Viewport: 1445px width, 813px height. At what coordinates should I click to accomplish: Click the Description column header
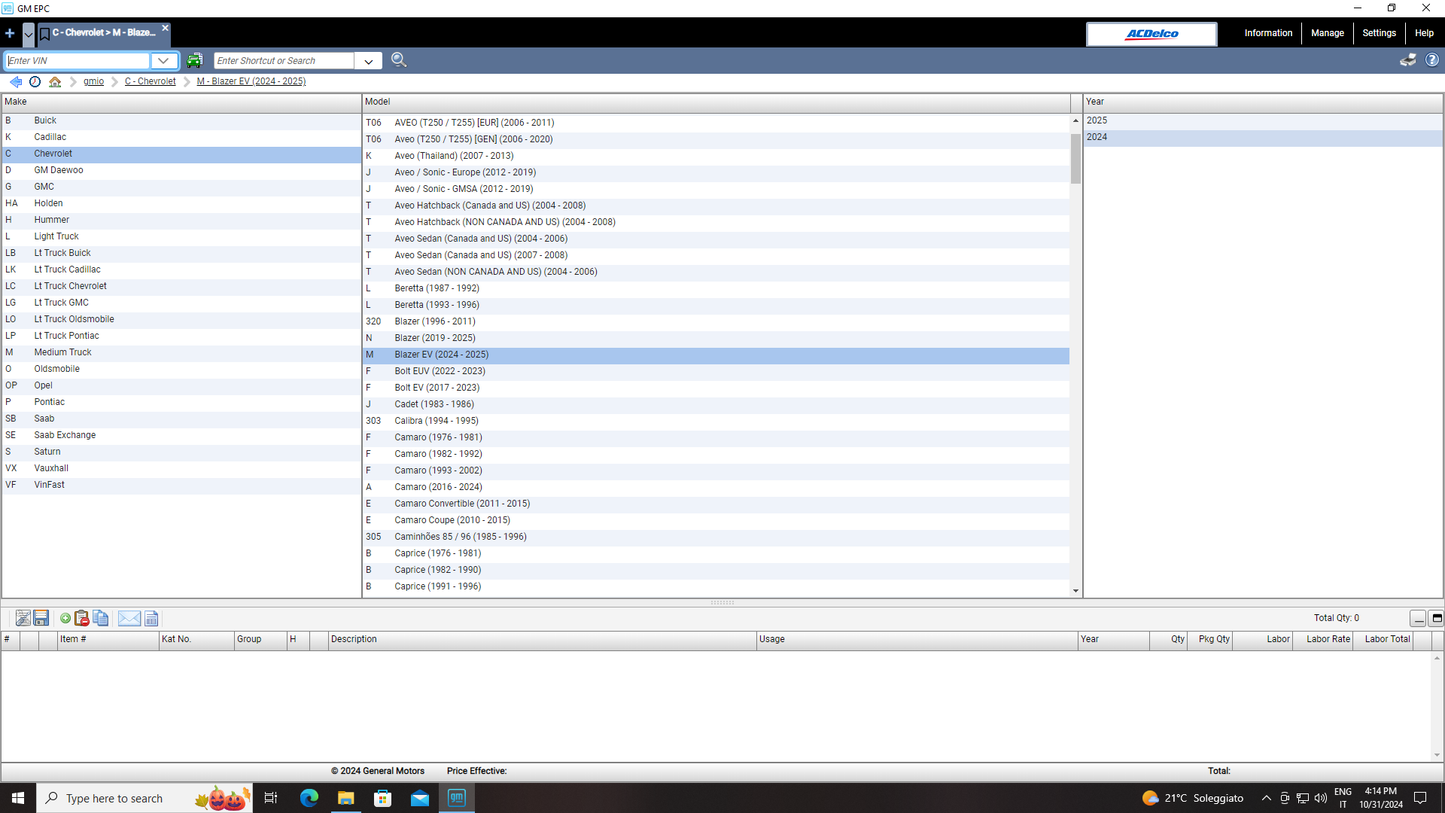[x=542, y=640]
